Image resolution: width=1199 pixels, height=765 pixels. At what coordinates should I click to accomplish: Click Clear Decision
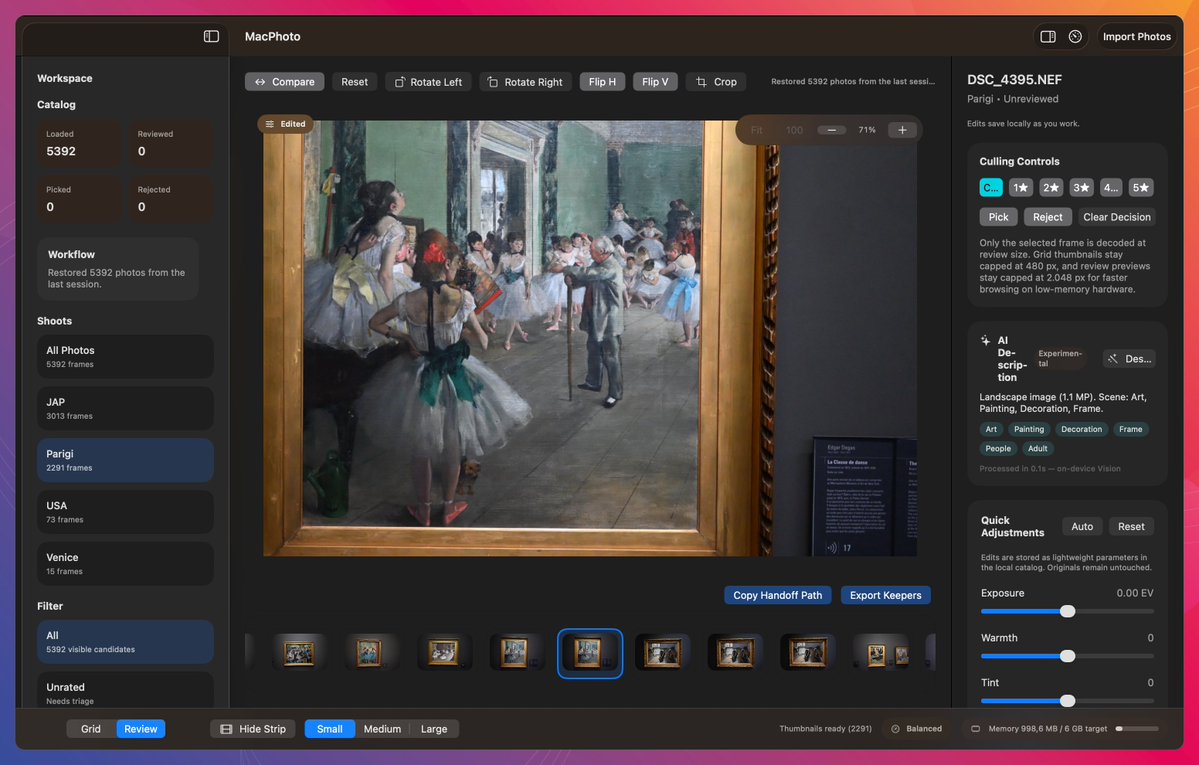tap(1116, 217)
